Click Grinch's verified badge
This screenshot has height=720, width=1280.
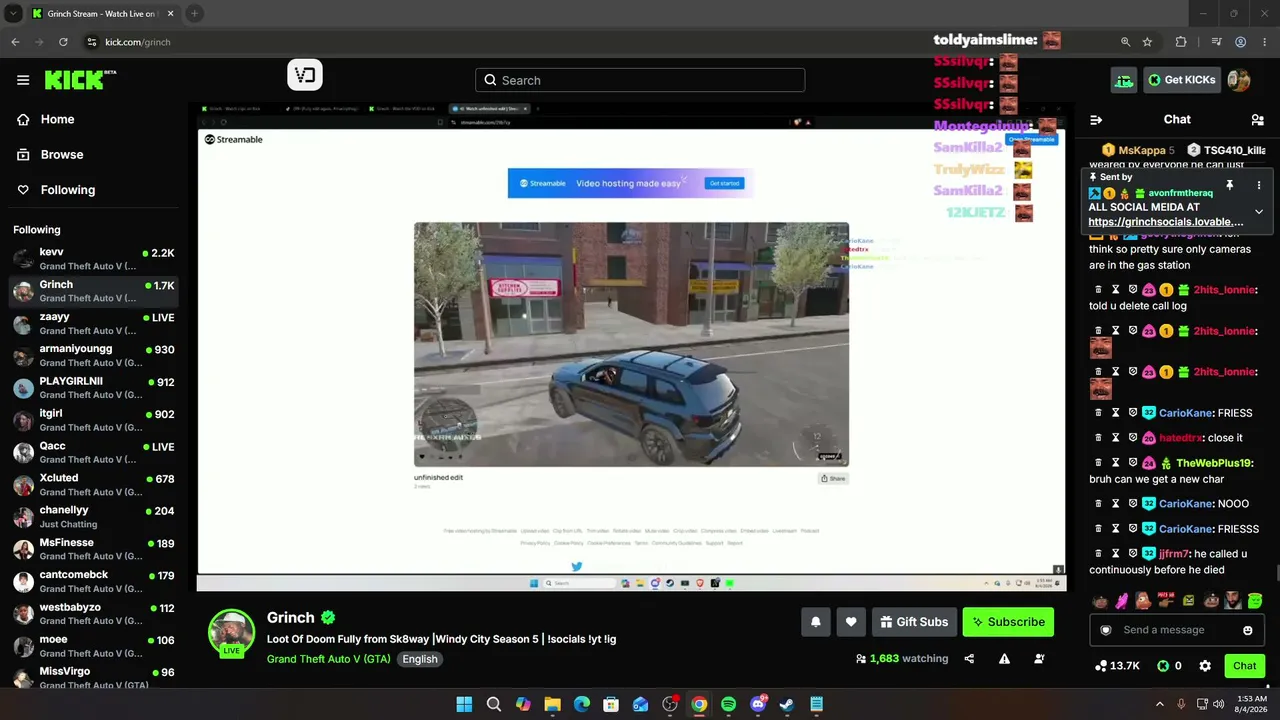tap(328, 618)
